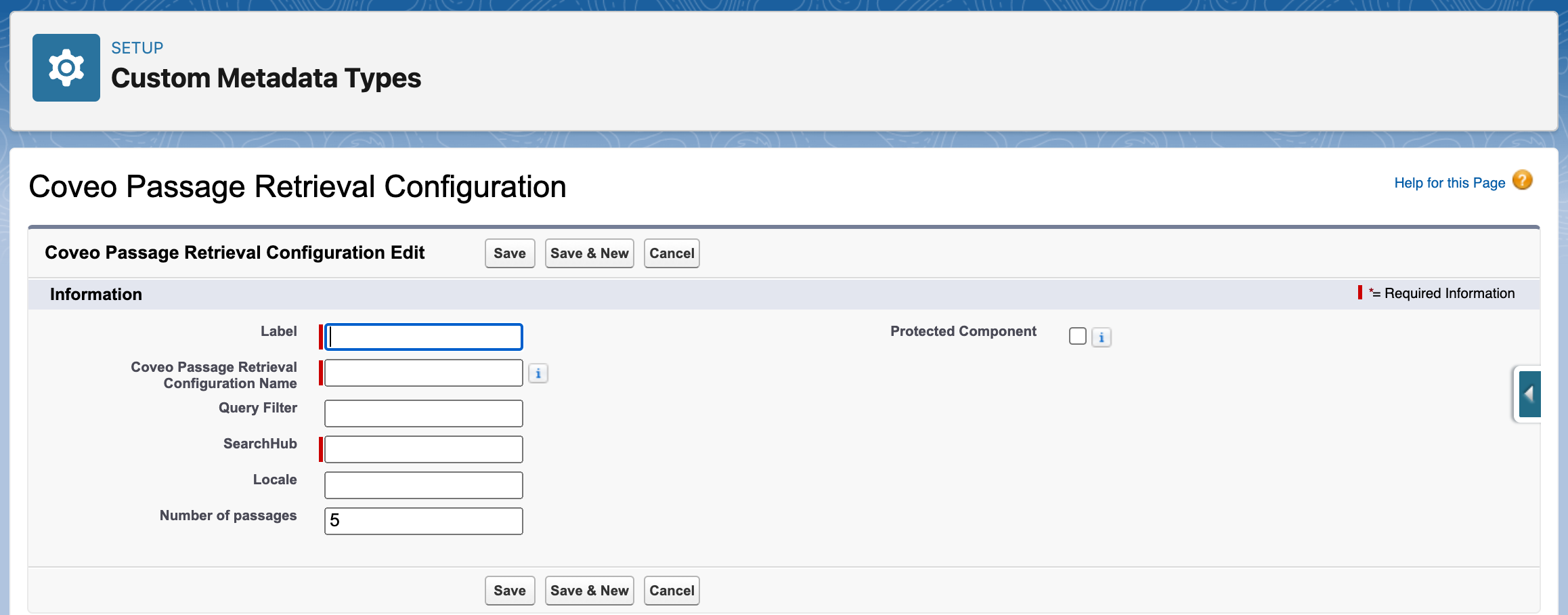This screenshot has width=1568, height=615.
Task: Click the top Save button
Action: [x=510, y=253]
